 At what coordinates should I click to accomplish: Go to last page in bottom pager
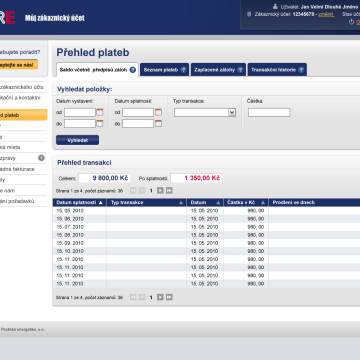click(x=169, y=297)
